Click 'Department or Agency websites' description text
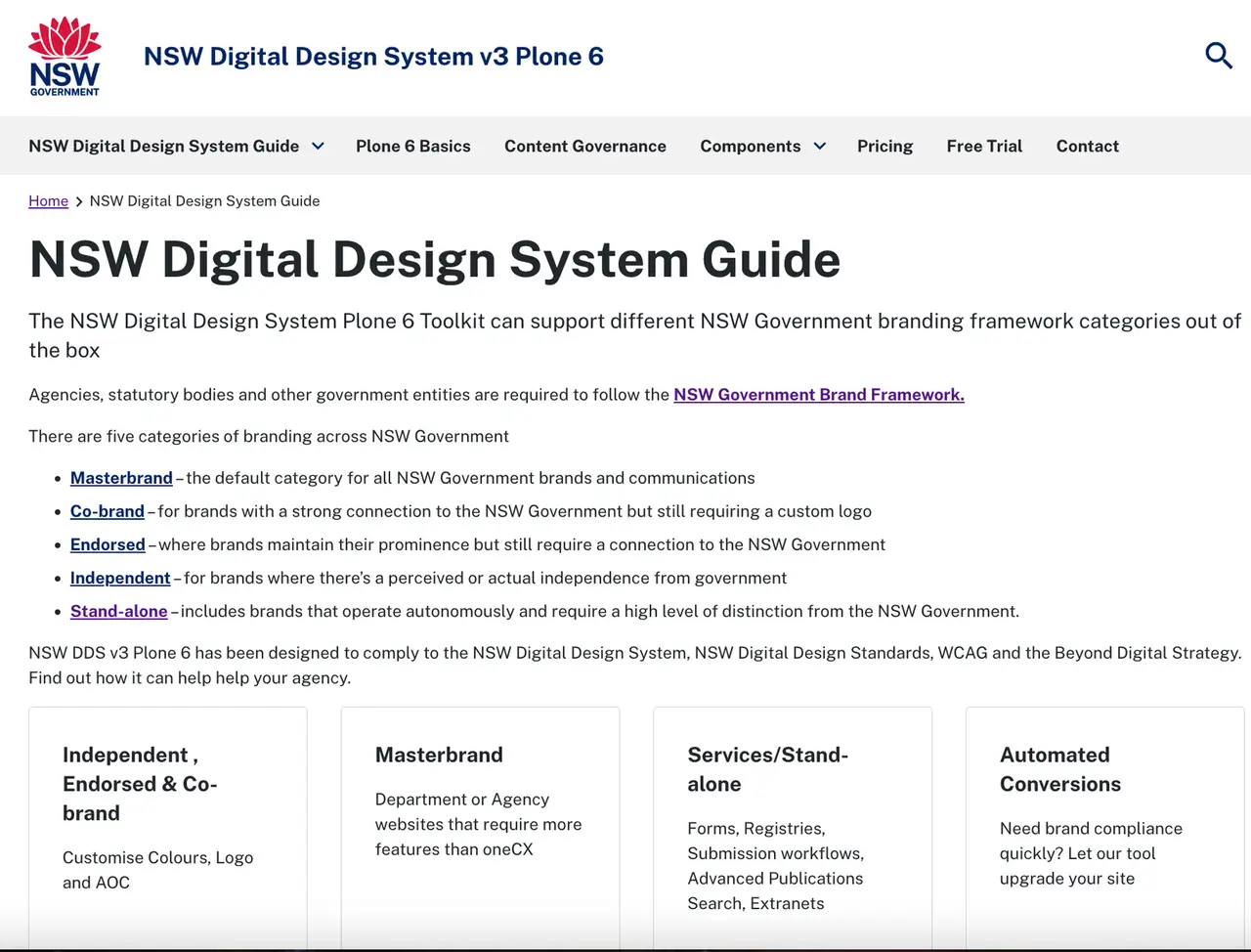 pos(478,824)
